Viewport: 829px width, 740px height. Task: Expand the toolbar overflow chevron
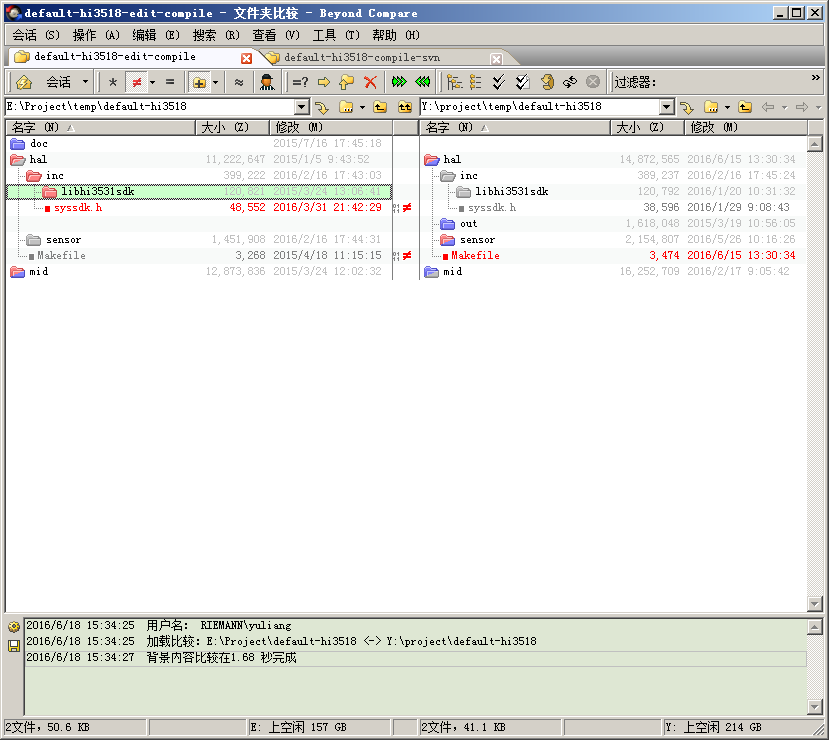click(816, 78)
